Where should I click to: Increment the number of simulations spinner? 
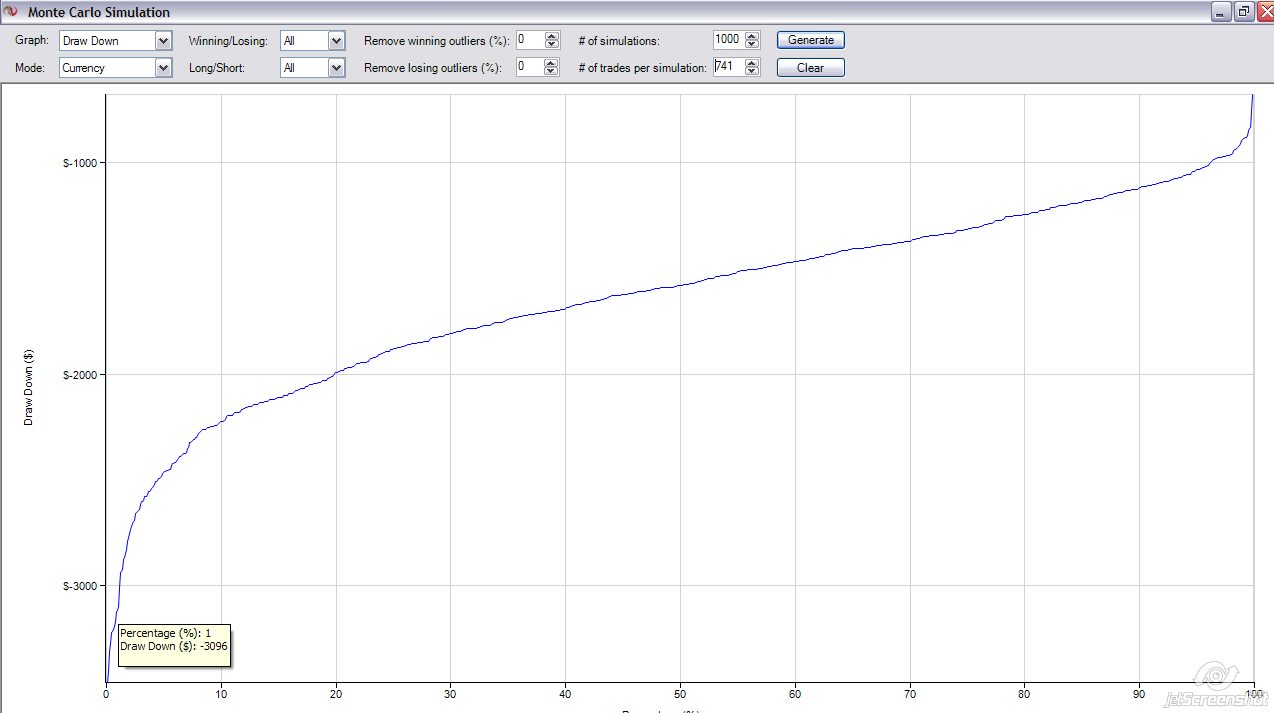[752, 36]
